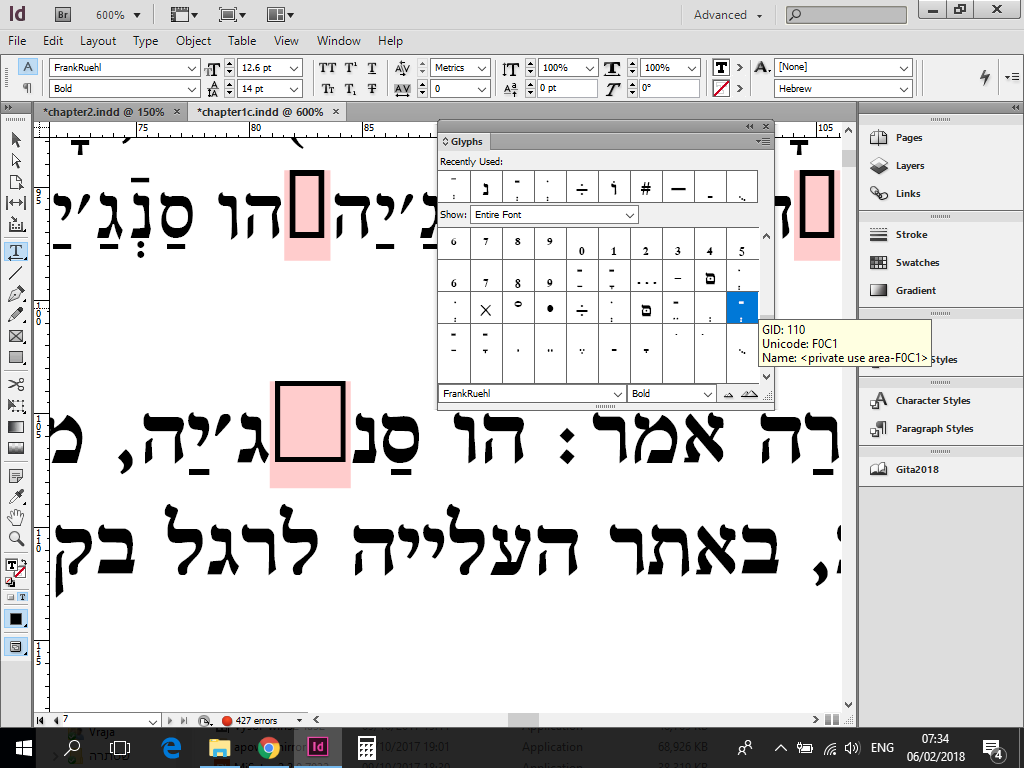The image size is (1024, 768).
Task: Open the Type menu
Action: click(146, 40)
